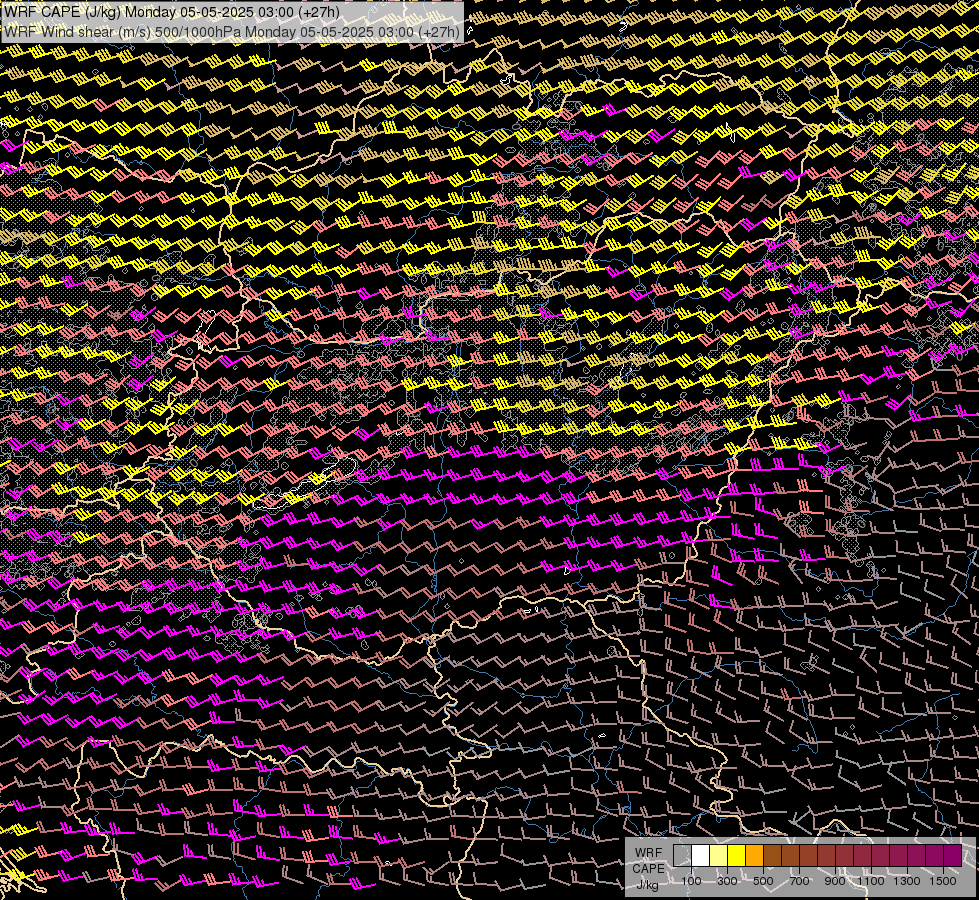Click the bright yellow CAPE legend swatch
The height and width of the screenshot is (900, 979).
pyautogui.click(x=736, y=856)
